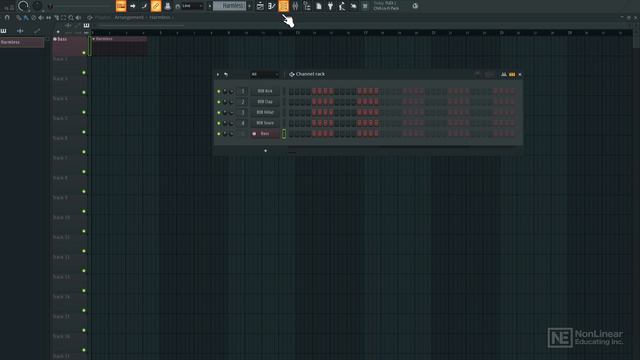This screenshot has width=640, height=360.
Task: Open the 808 Kick channel button
Action: click(x=265, y=91)
